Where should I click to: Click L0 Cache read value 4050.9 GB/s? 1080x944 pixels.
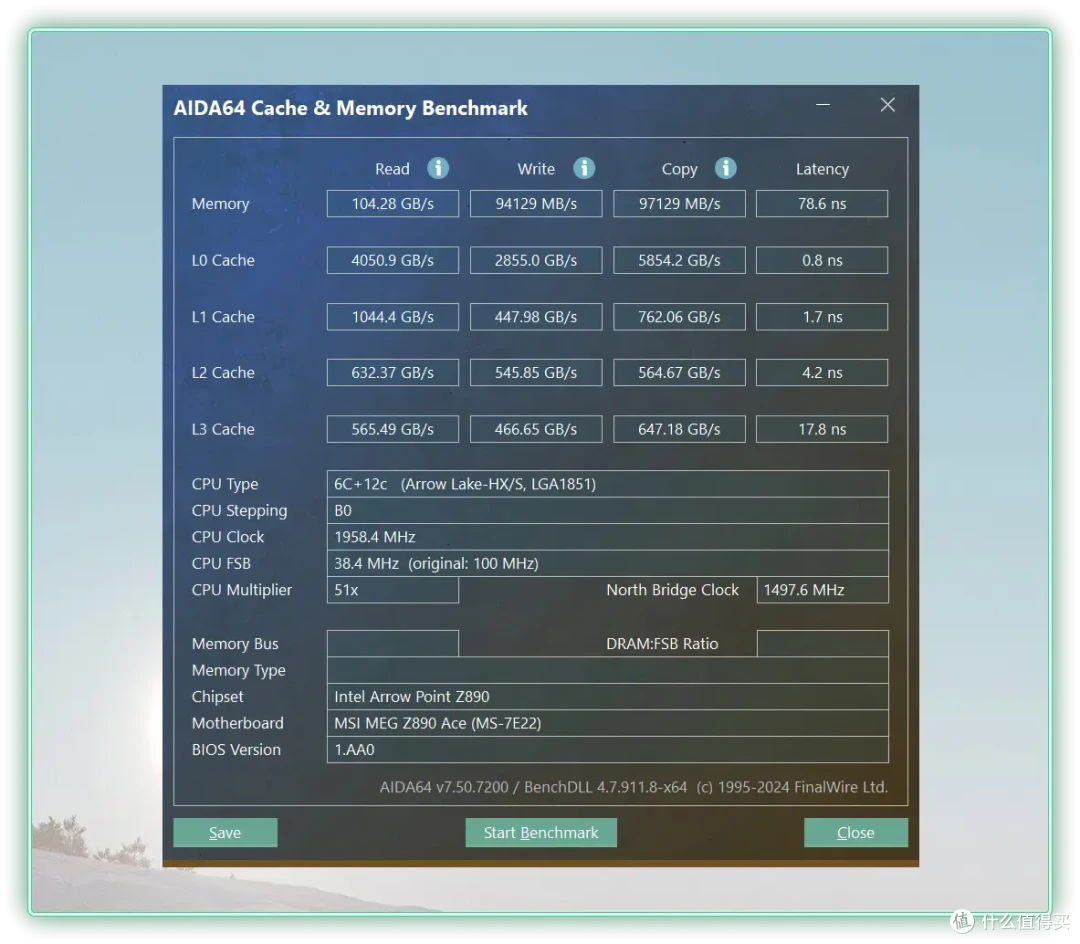[x=393, y=260]
